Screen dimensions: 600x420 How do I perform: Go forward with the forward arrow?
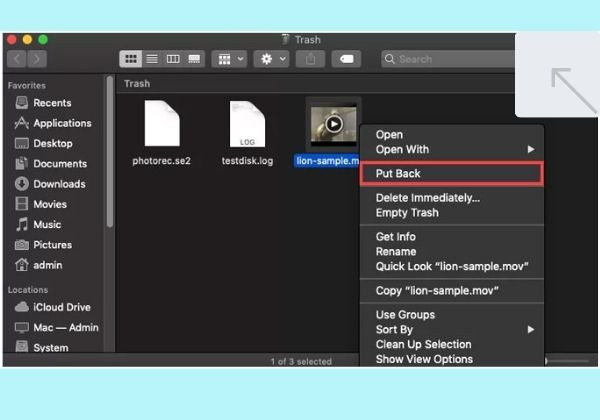[37, 59]
